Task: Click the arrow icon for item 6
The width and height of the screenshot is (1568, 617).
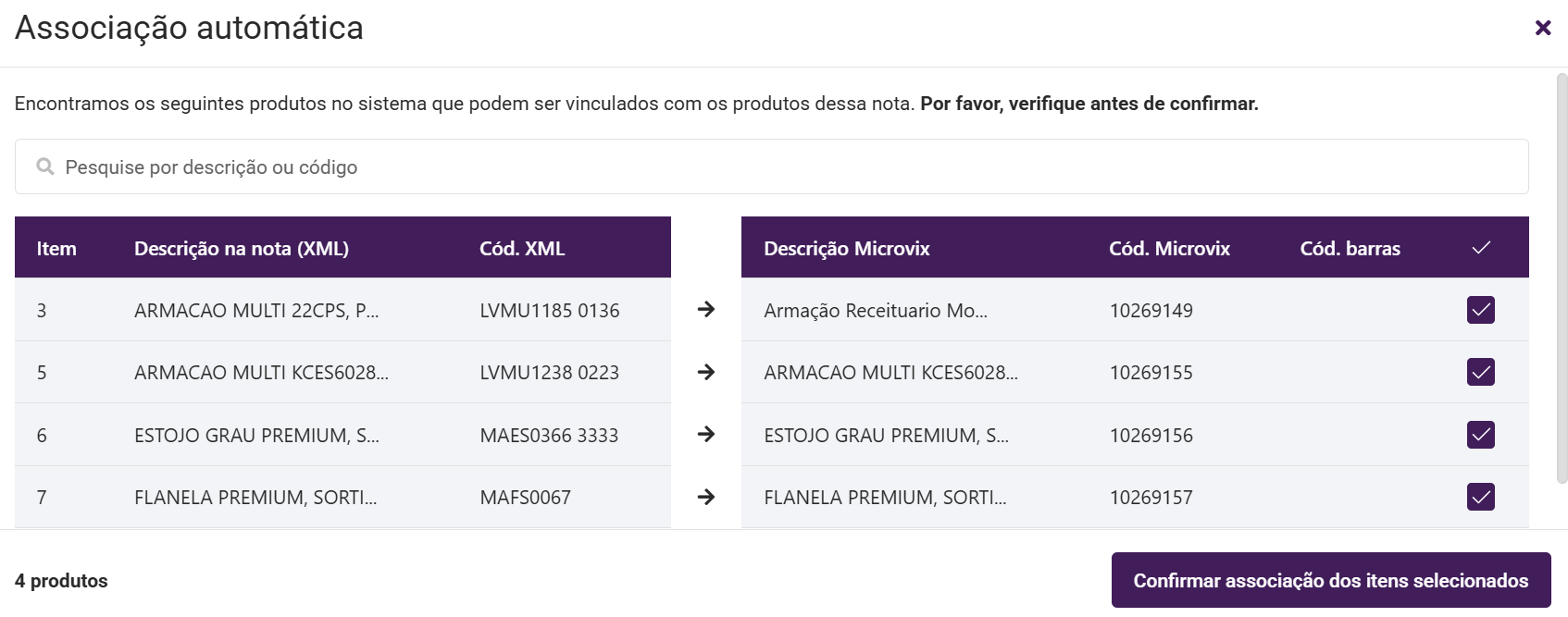Action: coord(706,434)
